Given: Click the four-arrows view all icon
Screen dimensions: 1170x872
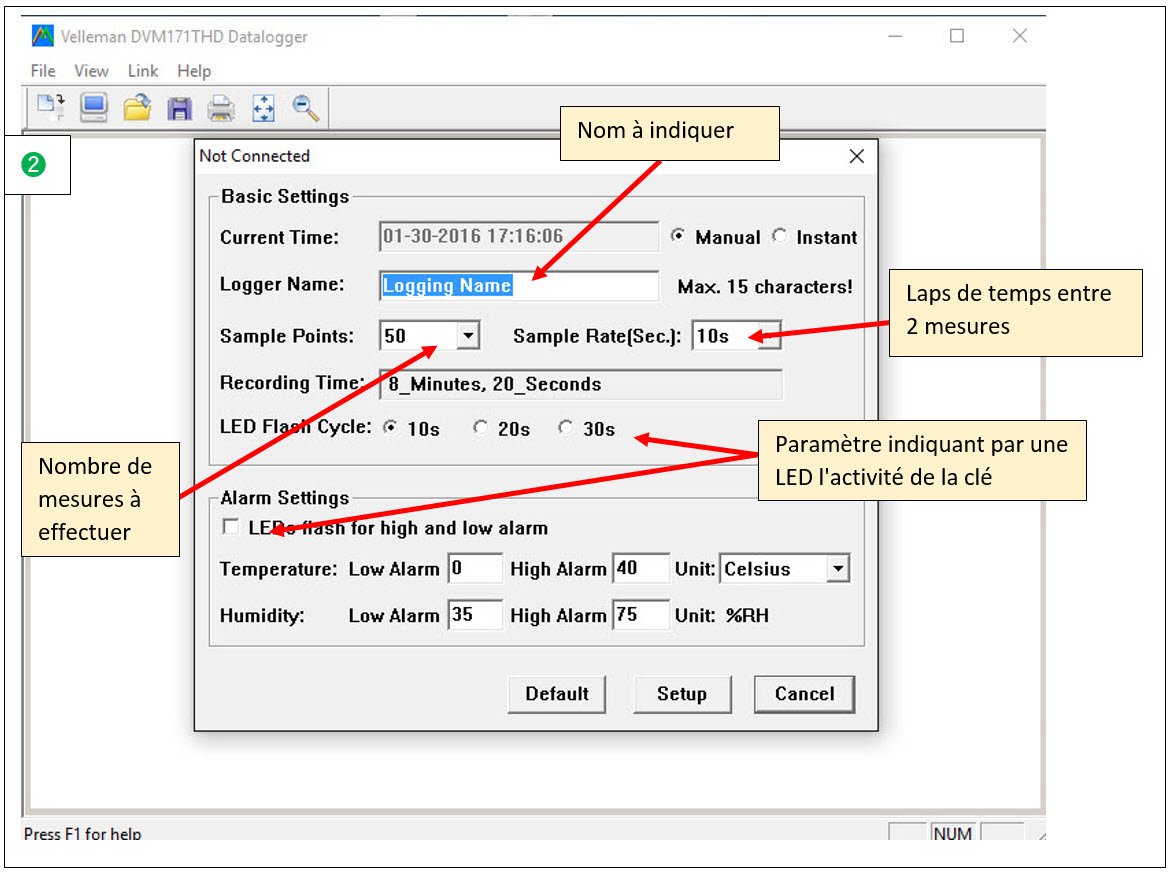Looking at the screenshot, I should point(263,108).
